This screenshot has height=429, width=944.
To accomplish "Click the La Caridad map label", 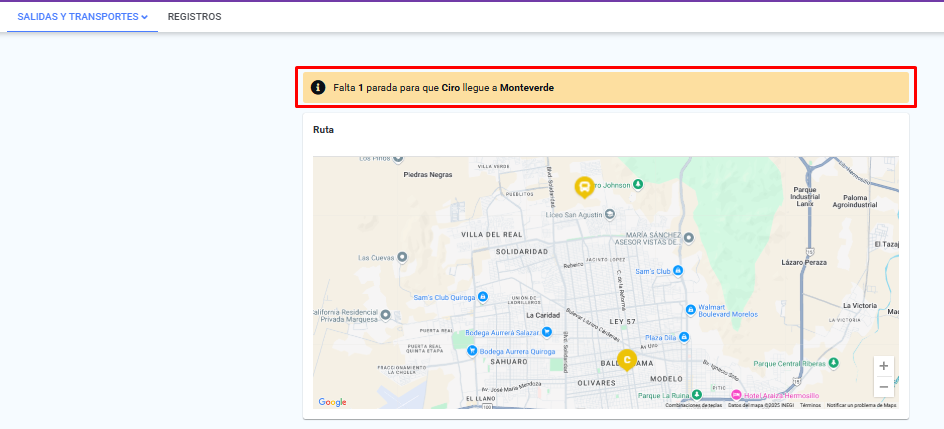I will [x=543, y=315].
